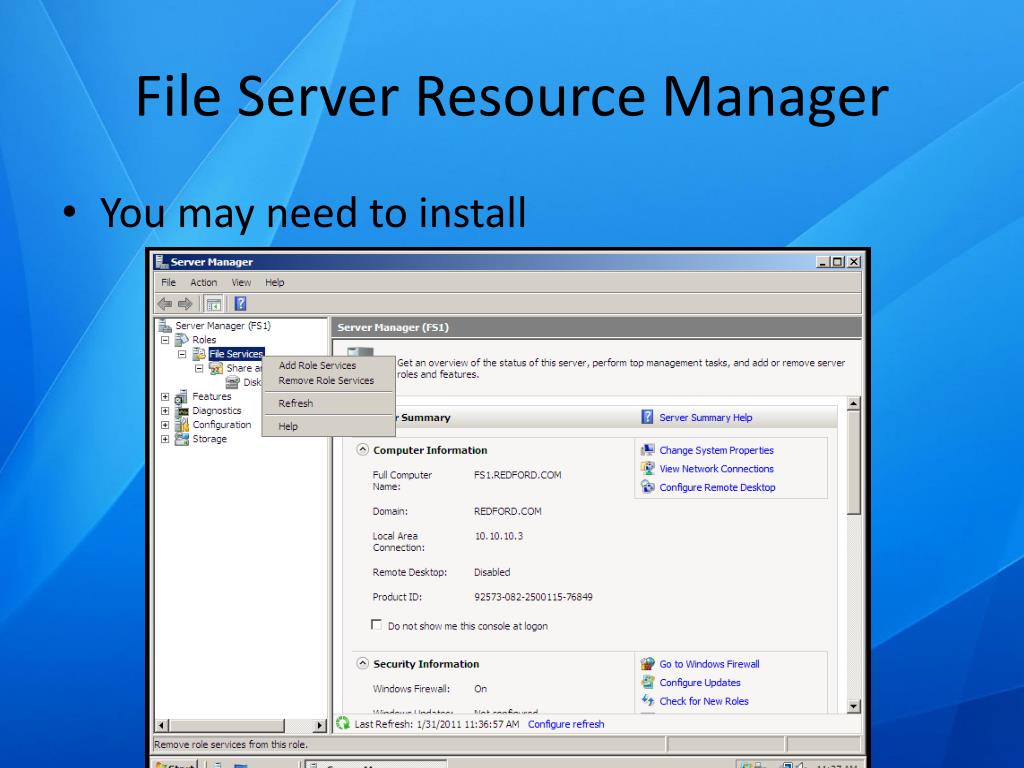The image size is (1024, 768).
Task: Click the Server Manager (FS1) root tree icon
Action: point(165,325)
